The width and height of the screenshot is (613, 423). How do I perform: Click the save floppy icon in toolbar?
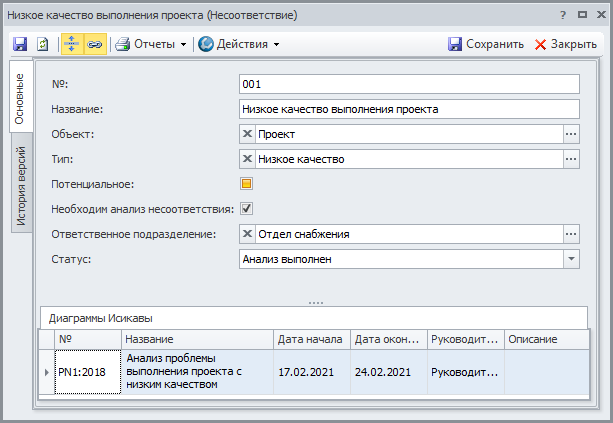20,44
